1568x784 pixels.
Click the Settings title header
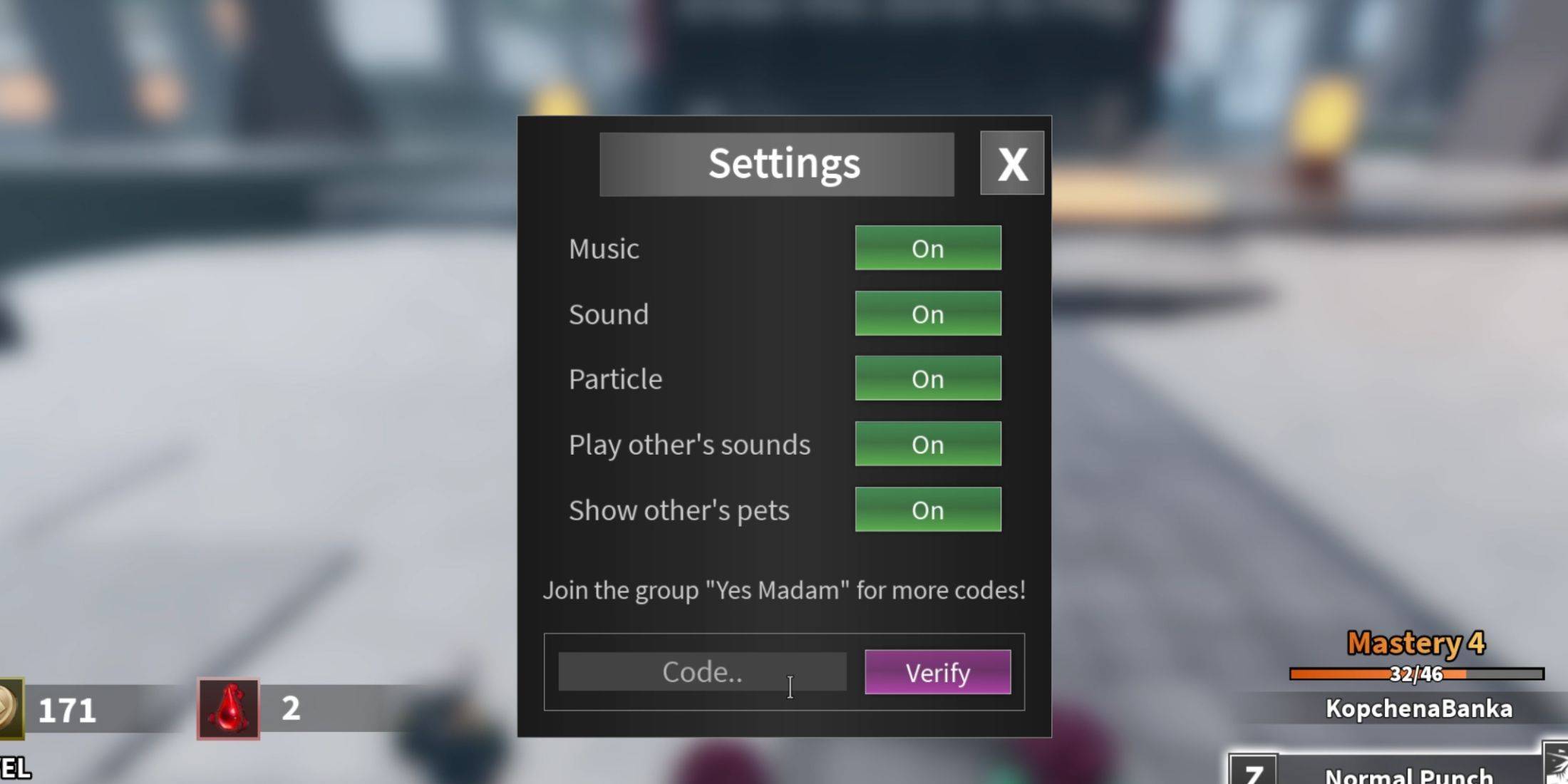784,164
